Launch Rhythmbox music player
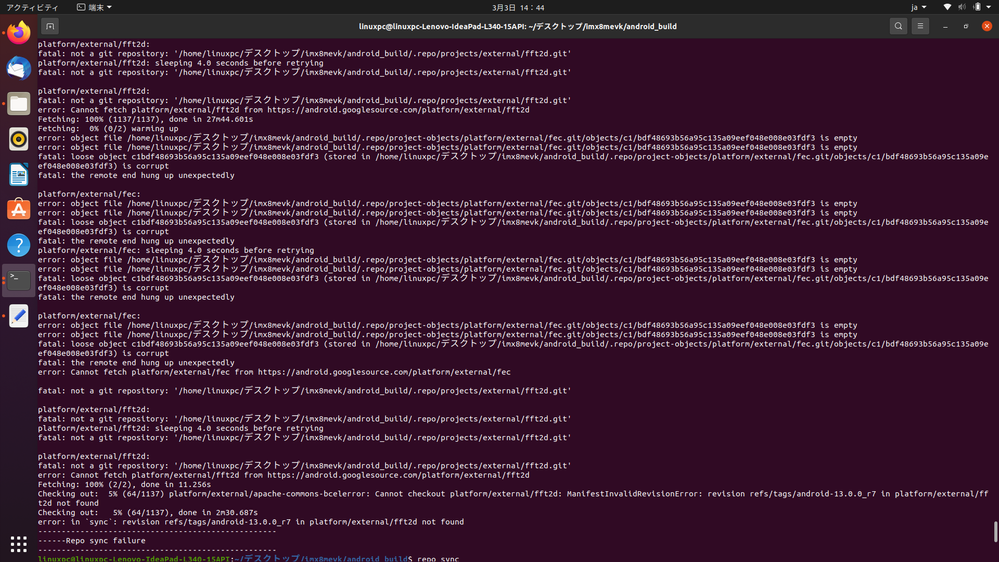 pos(18,139)
